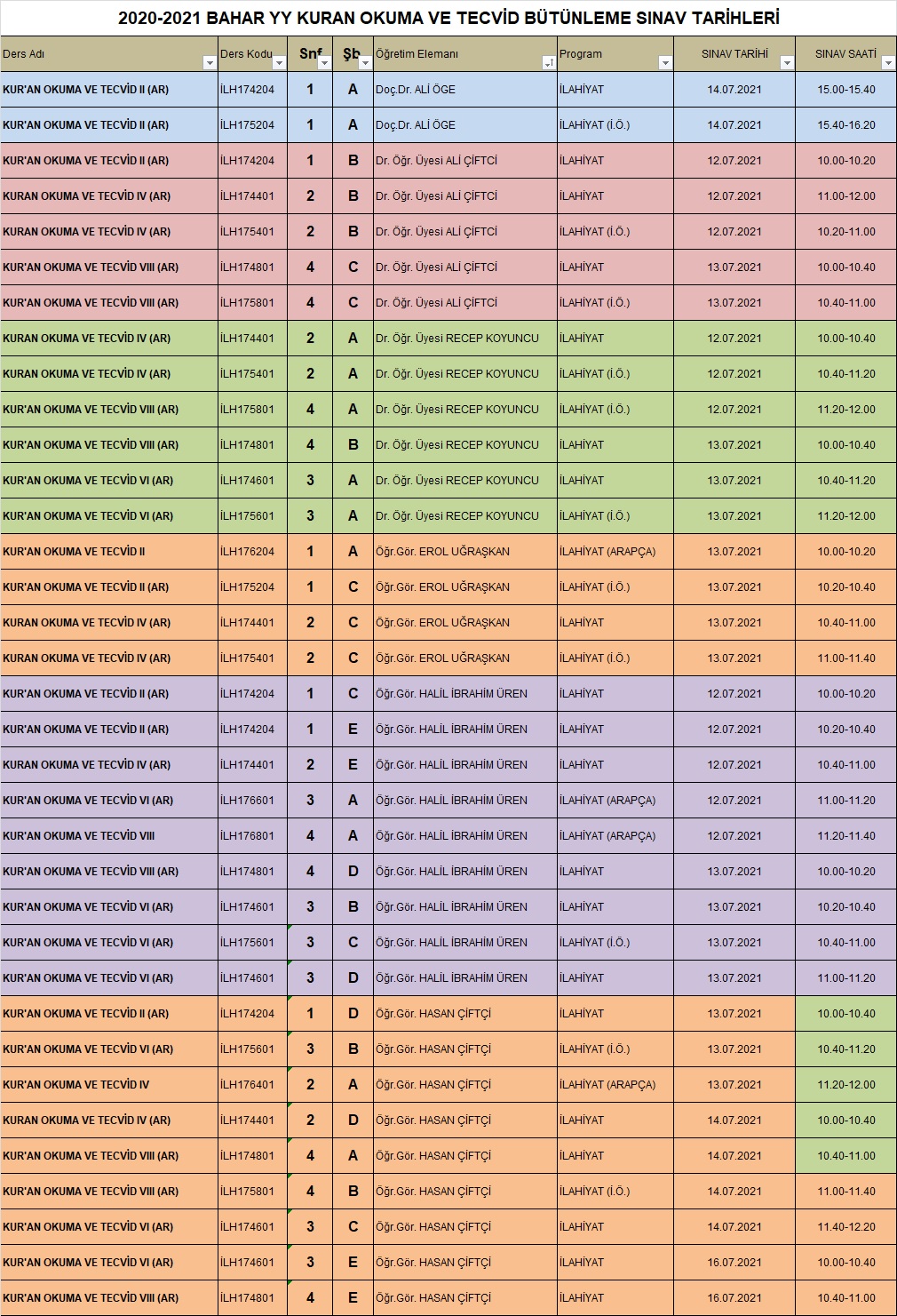Select the 11.40-12.20 exam time cell
The height and width of the screenshot is (1316, 897).
point(845,1227)
